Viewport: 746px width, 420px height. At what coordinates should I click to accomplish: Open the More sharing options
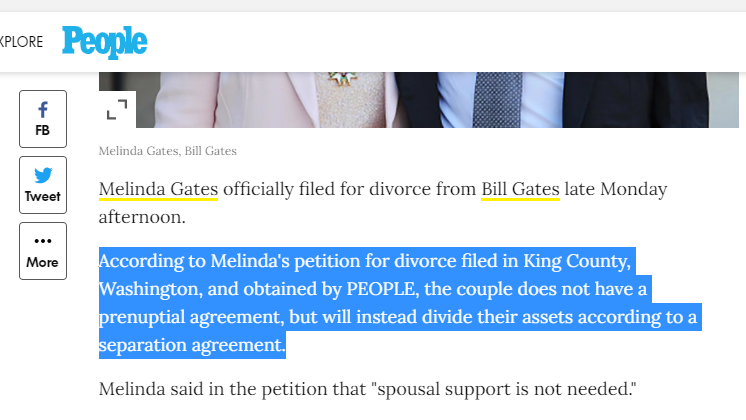tap(43, 251)
